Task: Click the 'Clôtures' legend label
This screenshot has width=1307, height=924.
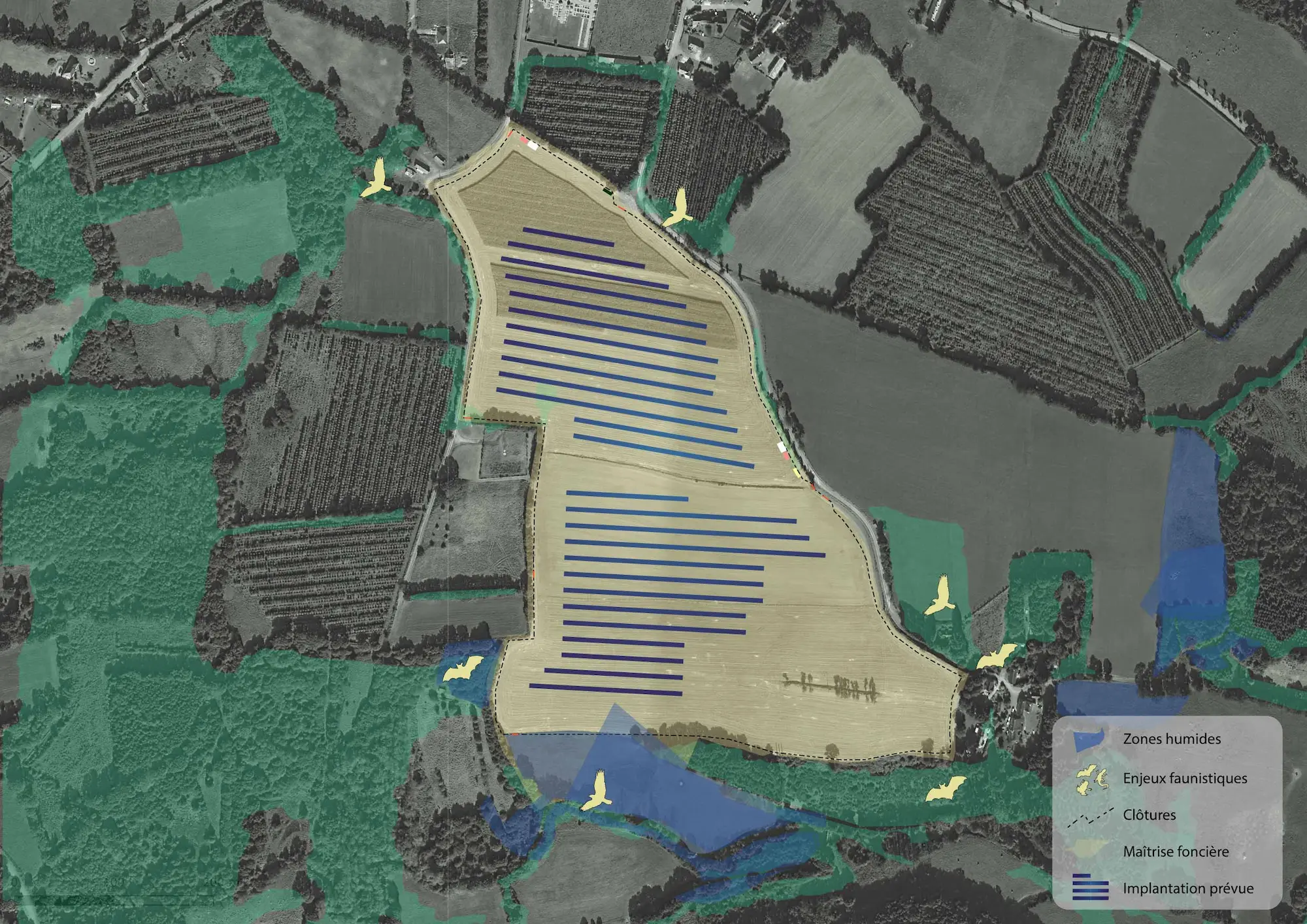Action: pos(1149,815)
